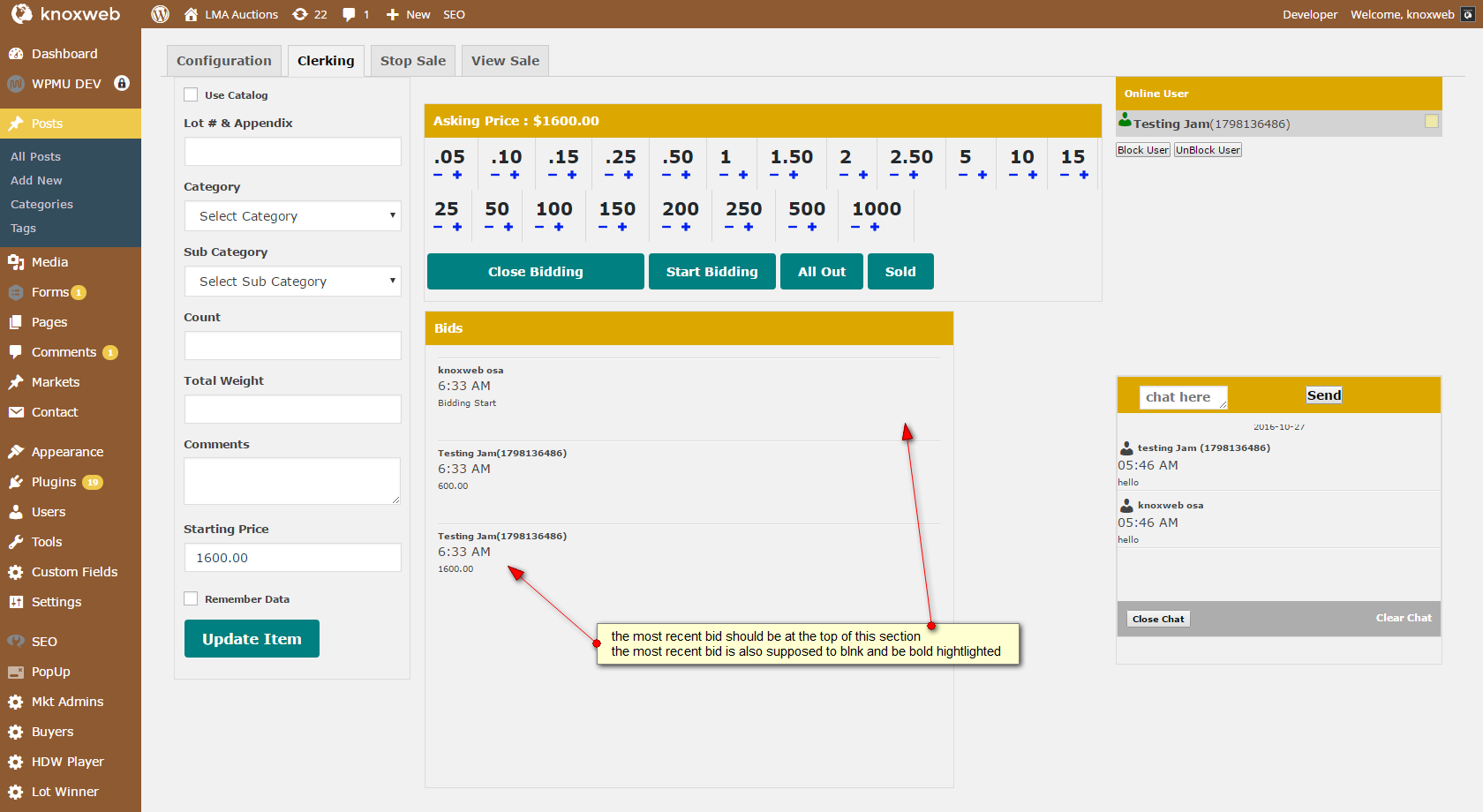
Task: Tick the checkbox beside Testing Jam online user
Action: click(1431, 122)
